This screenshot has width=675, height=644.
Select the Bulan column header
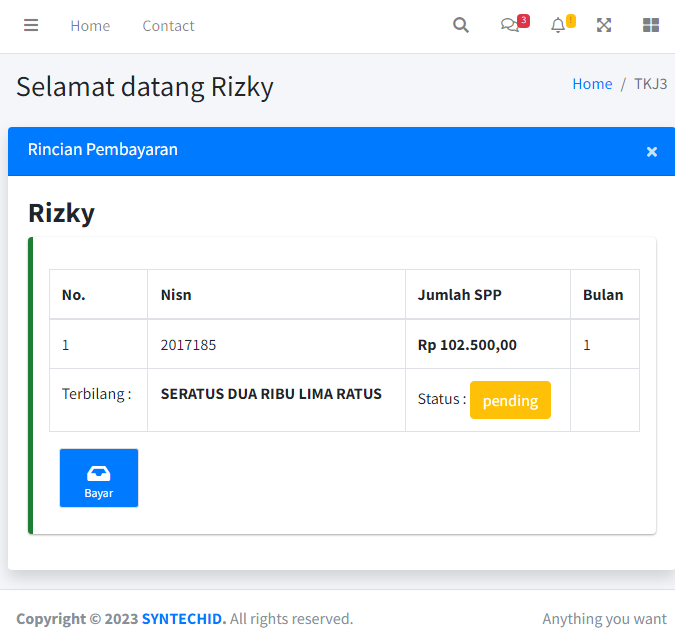pos(603,295)
